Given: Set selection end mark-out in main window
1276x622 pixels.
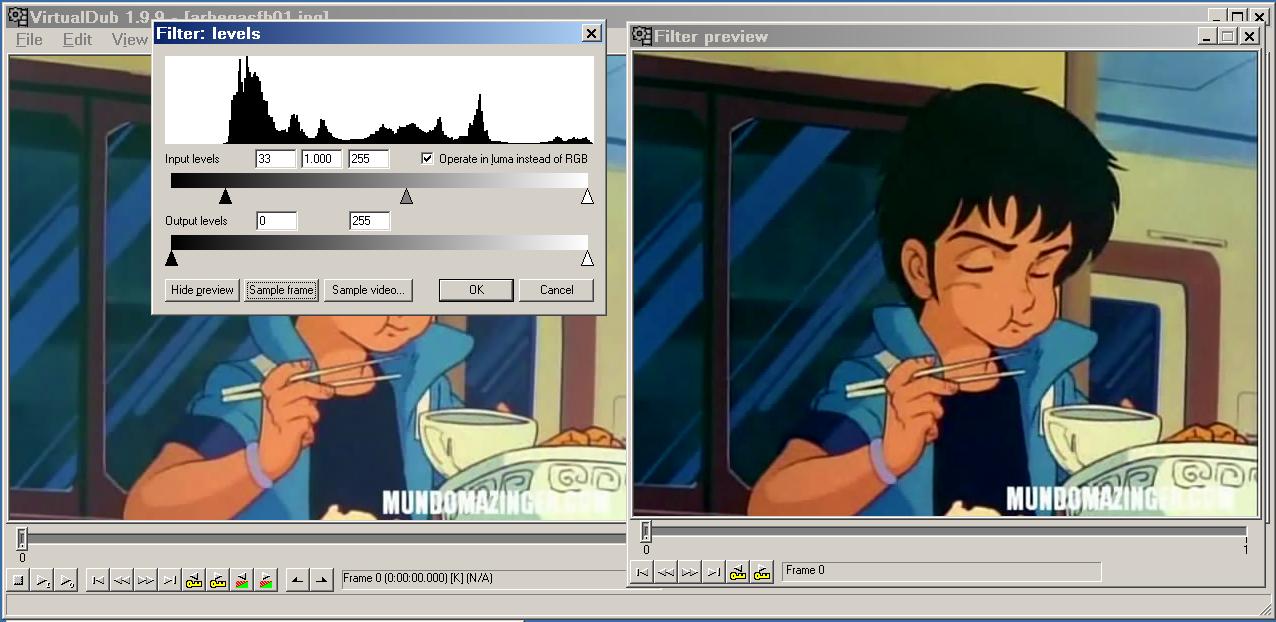Looking at the screenshot, I should [321, 580].
